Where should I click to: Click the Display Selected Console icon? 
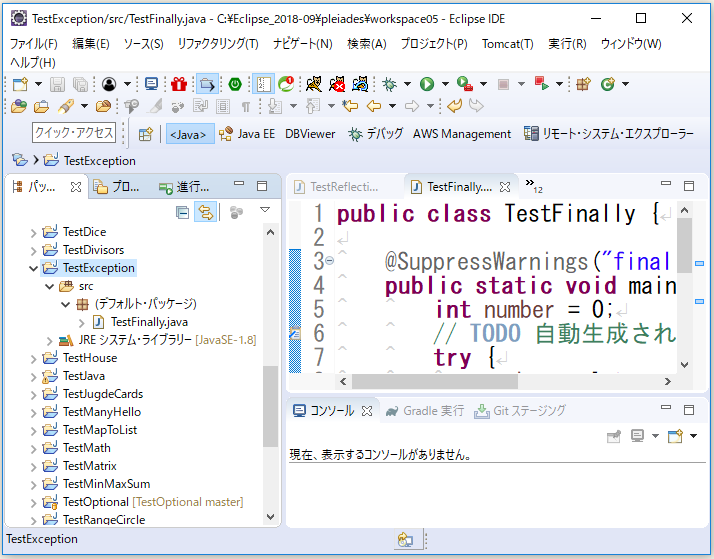point(637,436)
